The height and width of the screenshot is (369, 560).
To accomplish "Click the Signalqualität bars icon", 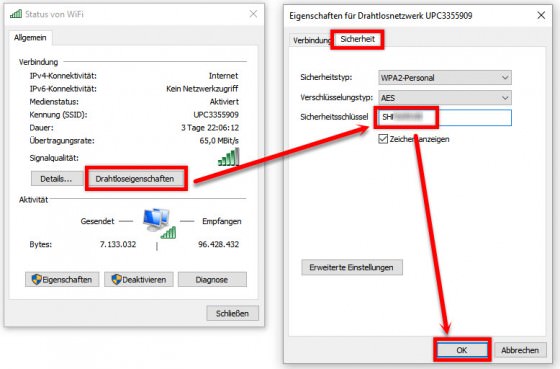I will point(229,157).
